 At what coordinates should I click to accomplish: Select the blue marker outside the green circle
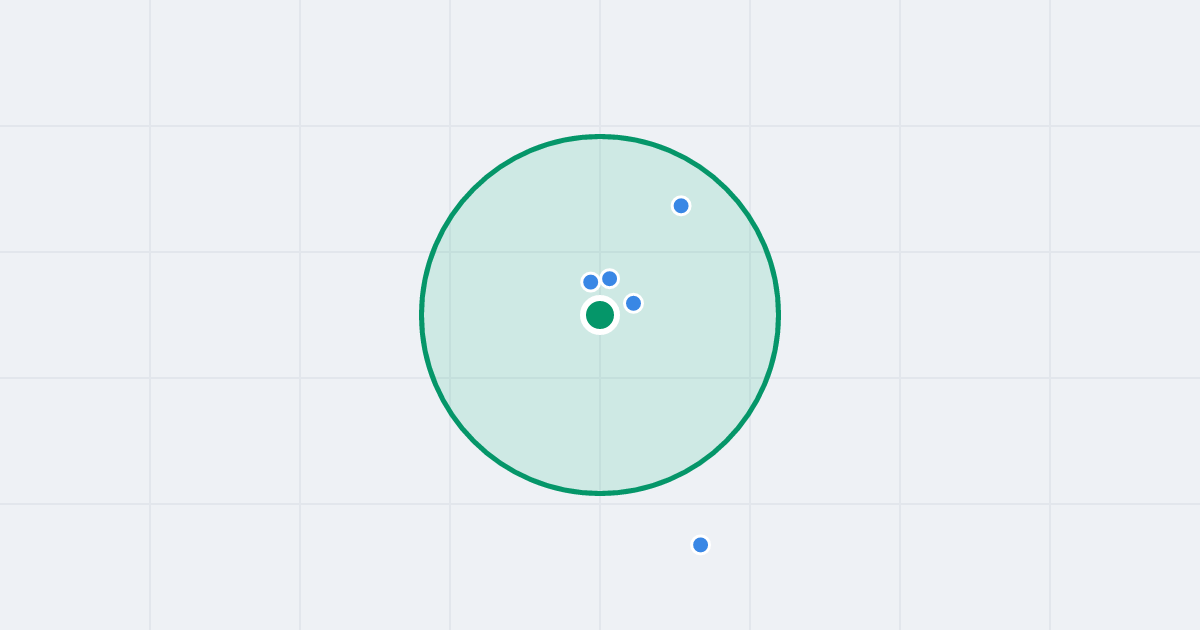click(x=701, y=545)
